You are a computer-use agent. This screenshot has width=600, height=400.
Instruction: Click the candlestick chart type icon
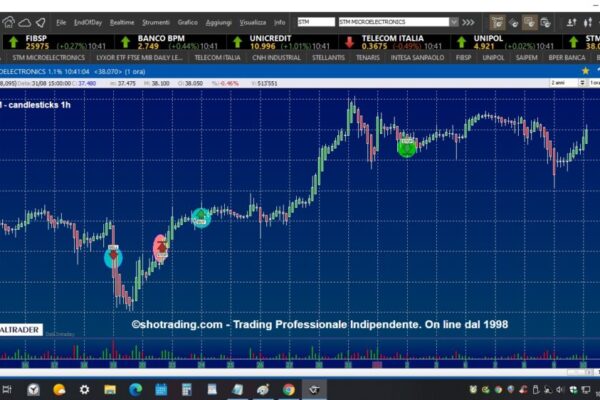[588, 23]
